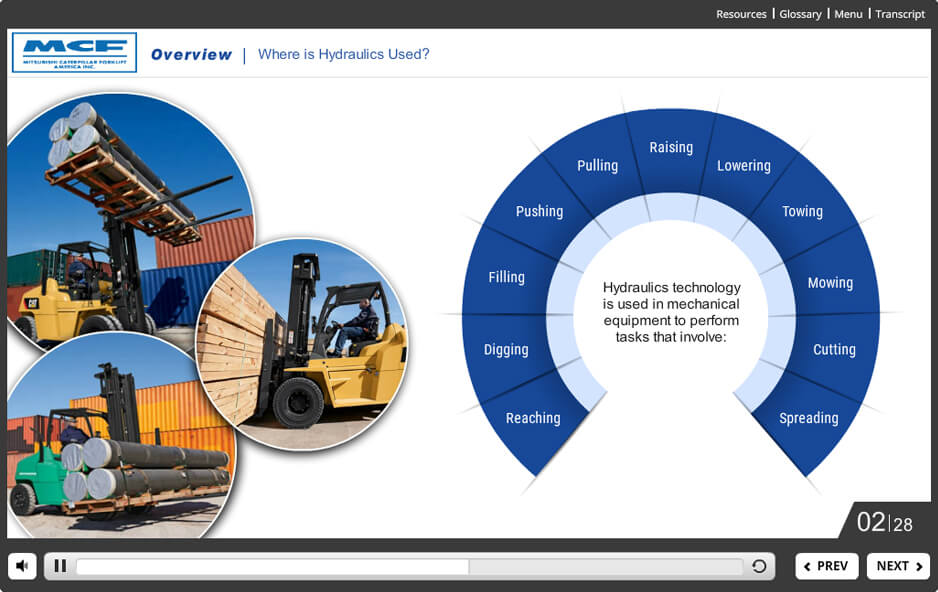Viewport: 938px width, 592px height.
Task: Click the Pushing wheel segment
Action: (x=539, y=212)
